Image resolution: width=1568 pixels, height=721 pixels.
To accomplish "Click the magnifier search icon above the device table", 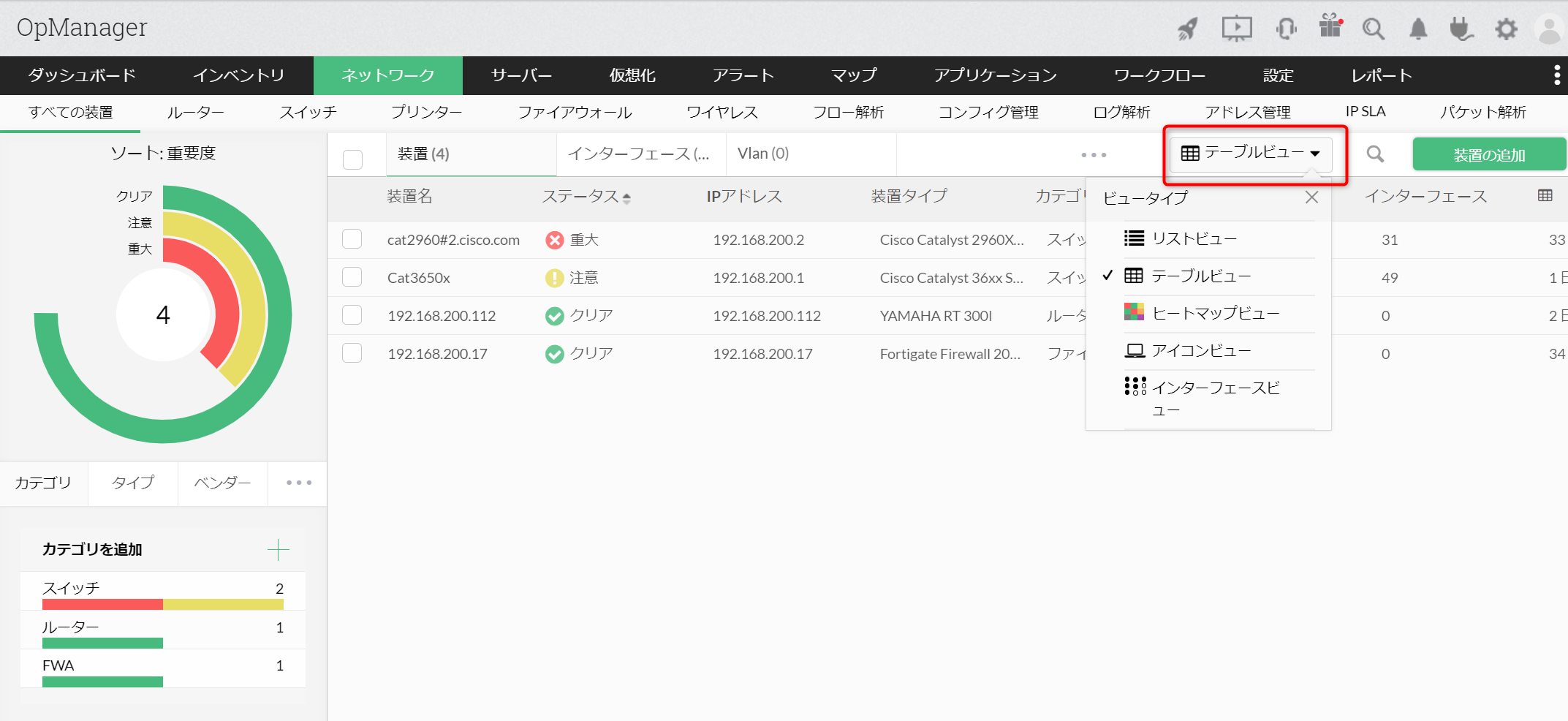I will point(1375,154).
